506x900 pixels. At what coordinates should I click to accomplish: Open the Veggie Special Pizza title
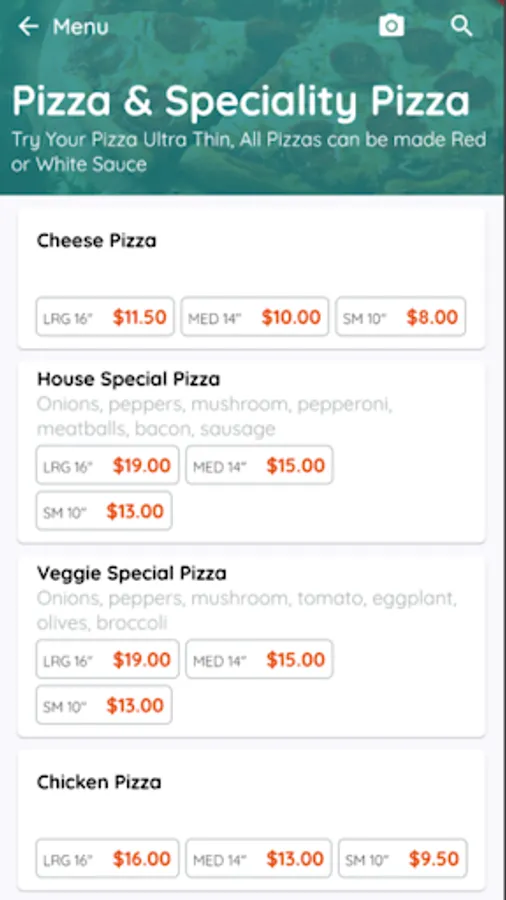pos(132,573)
